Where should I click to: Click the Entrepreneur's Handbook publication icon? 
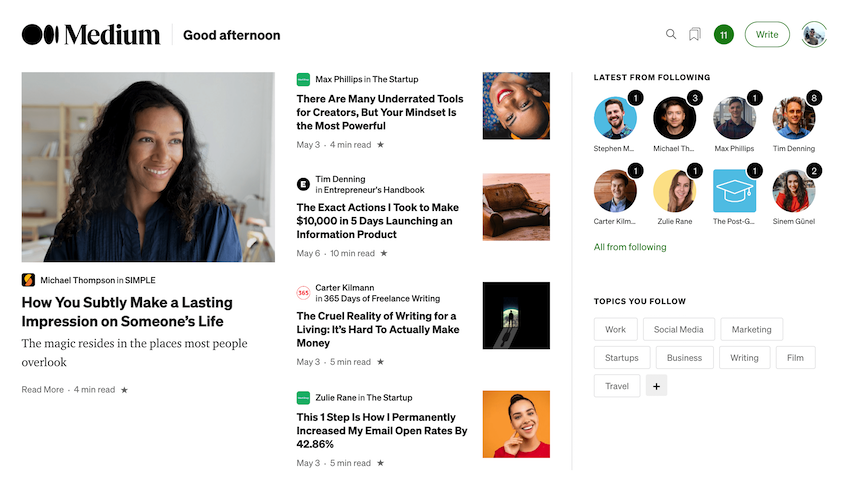point(303,184)
